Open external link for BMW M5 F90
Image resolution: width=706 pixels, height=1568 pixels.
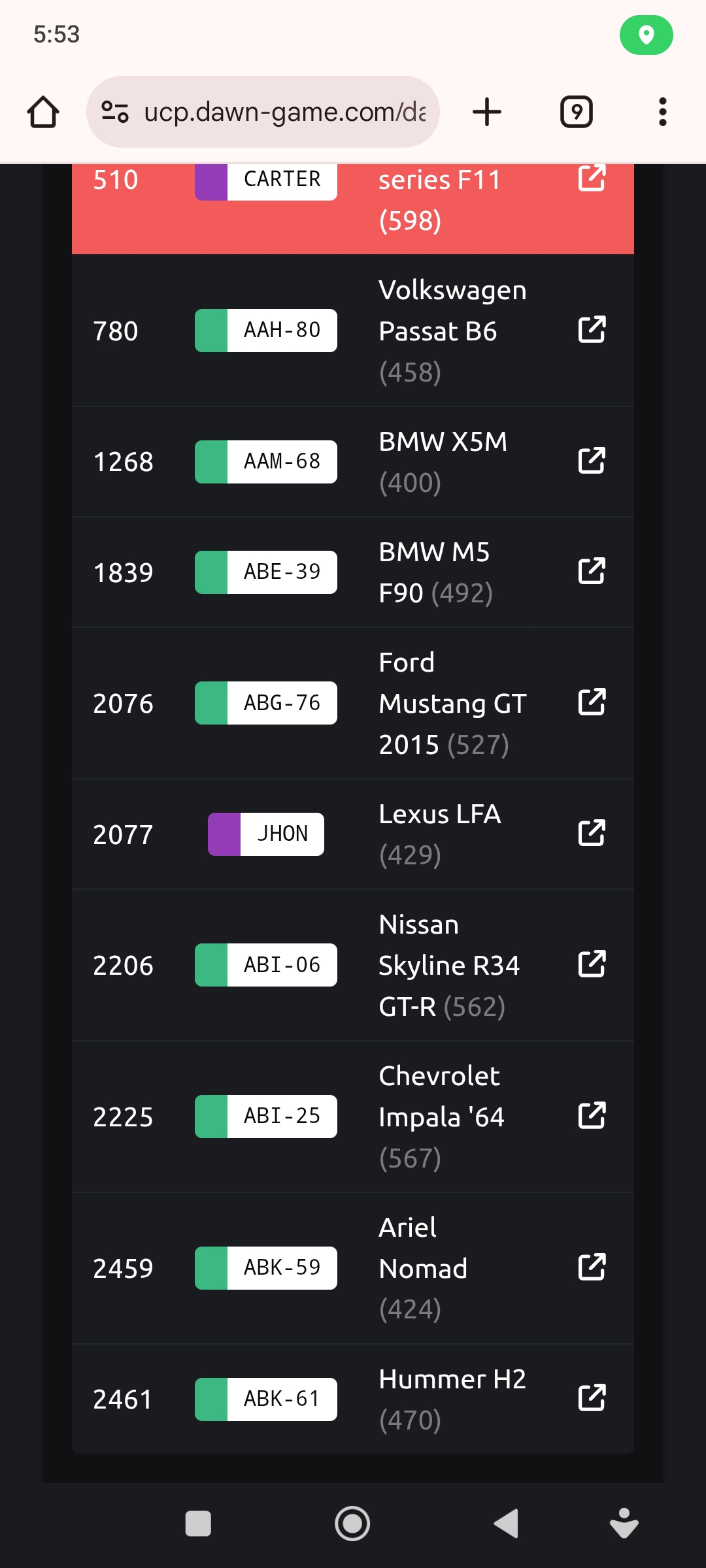click(592, 572)
